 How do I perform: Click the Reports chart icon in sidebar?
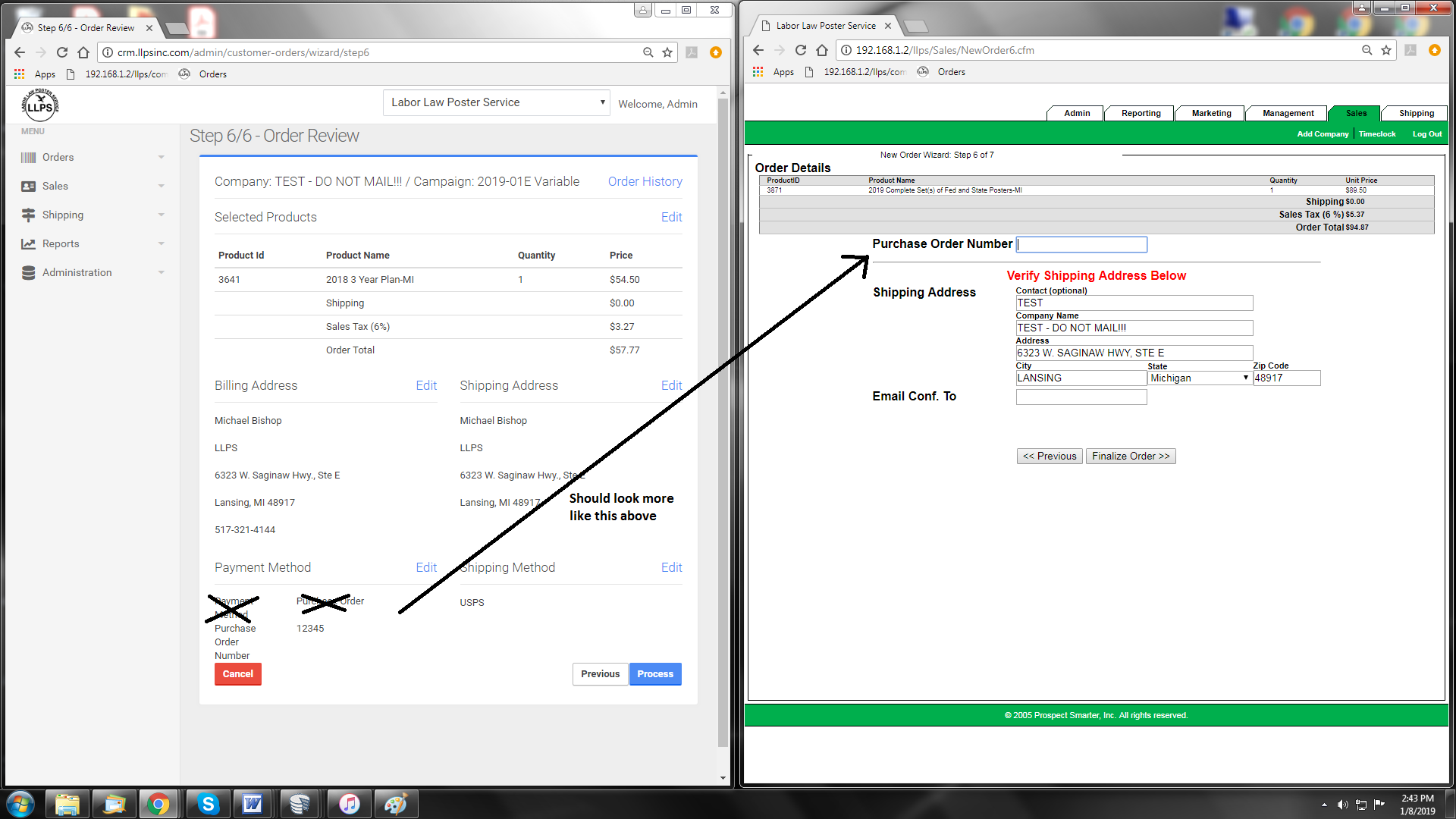[29, 244]
